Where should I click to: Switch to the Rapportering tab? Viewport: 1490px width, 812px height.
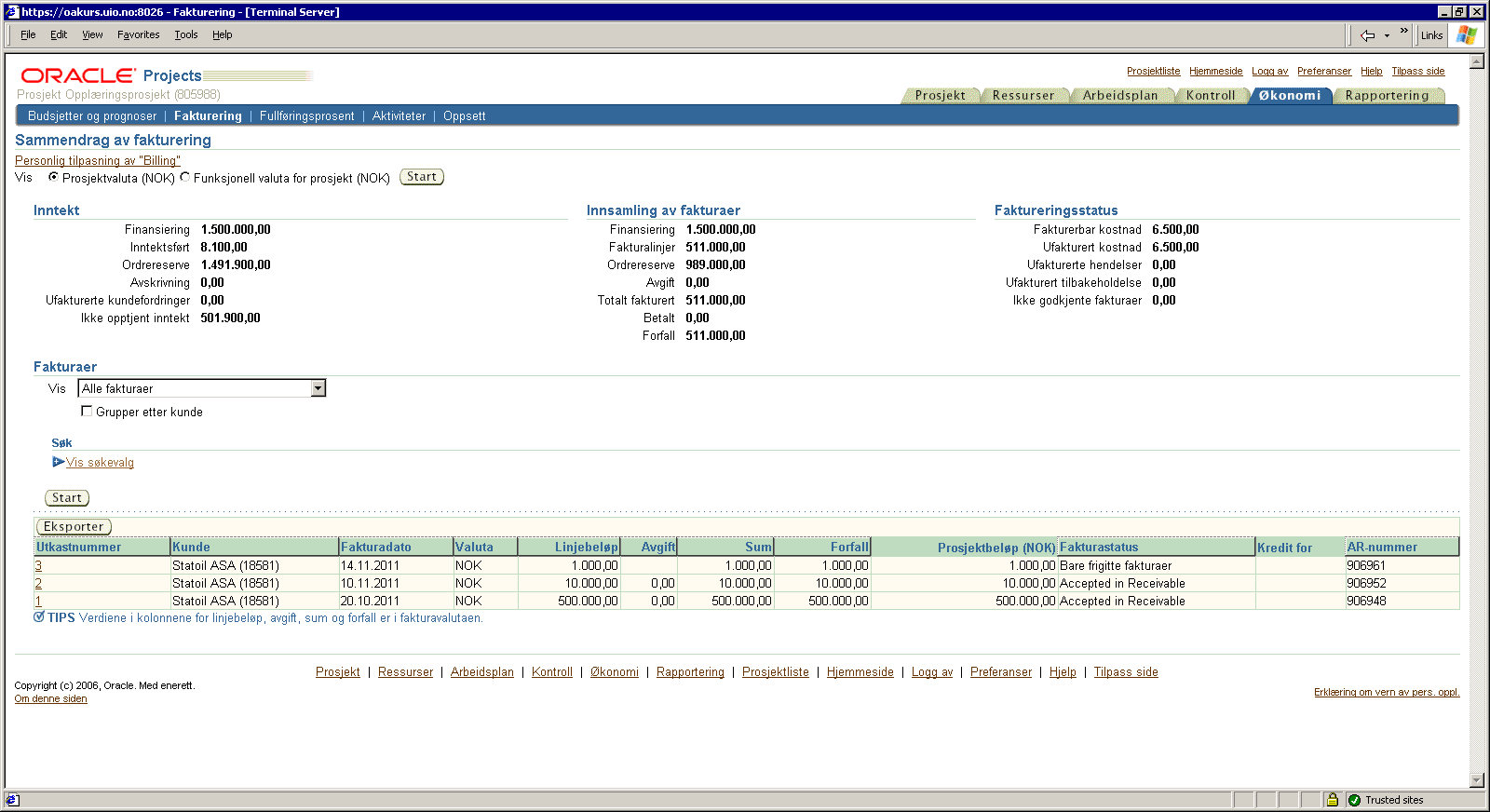[1387, 95]
